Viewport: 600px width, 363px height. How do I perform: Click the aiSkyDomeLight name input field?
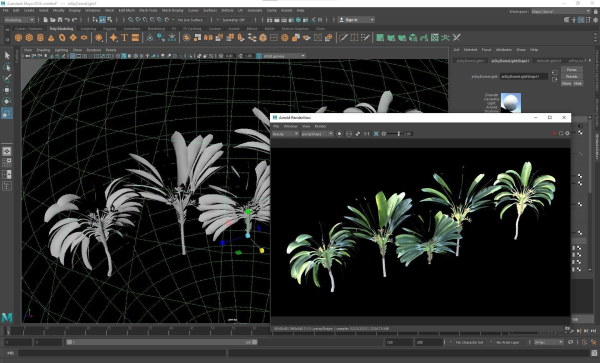point(524,77)
